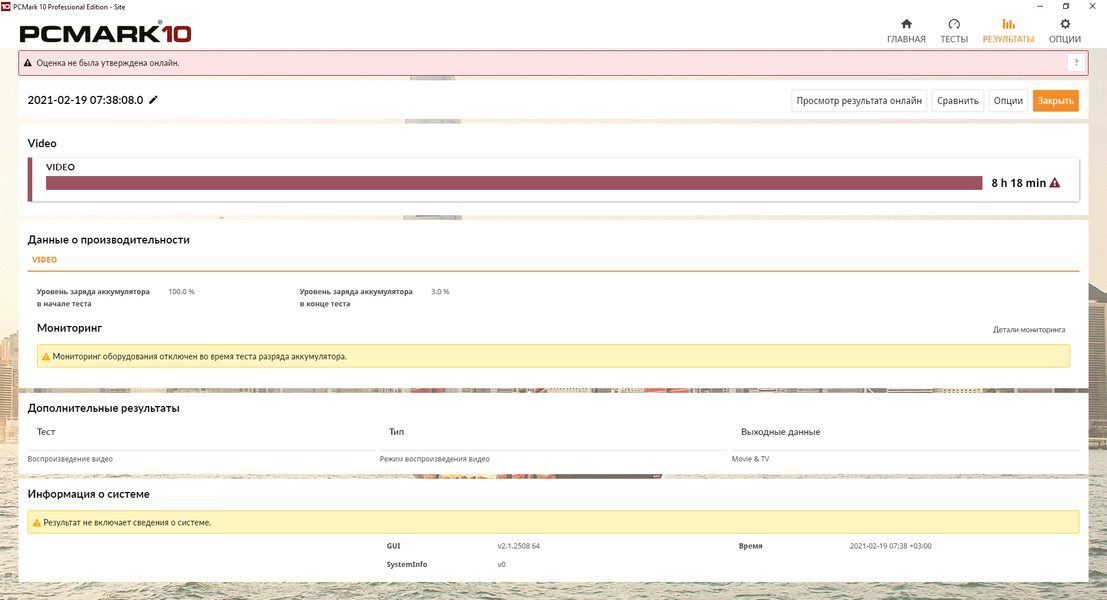Click the red warning icon next to 8 h 18 min
The image size is (1107, 600).
click(x=1055, y=183)
